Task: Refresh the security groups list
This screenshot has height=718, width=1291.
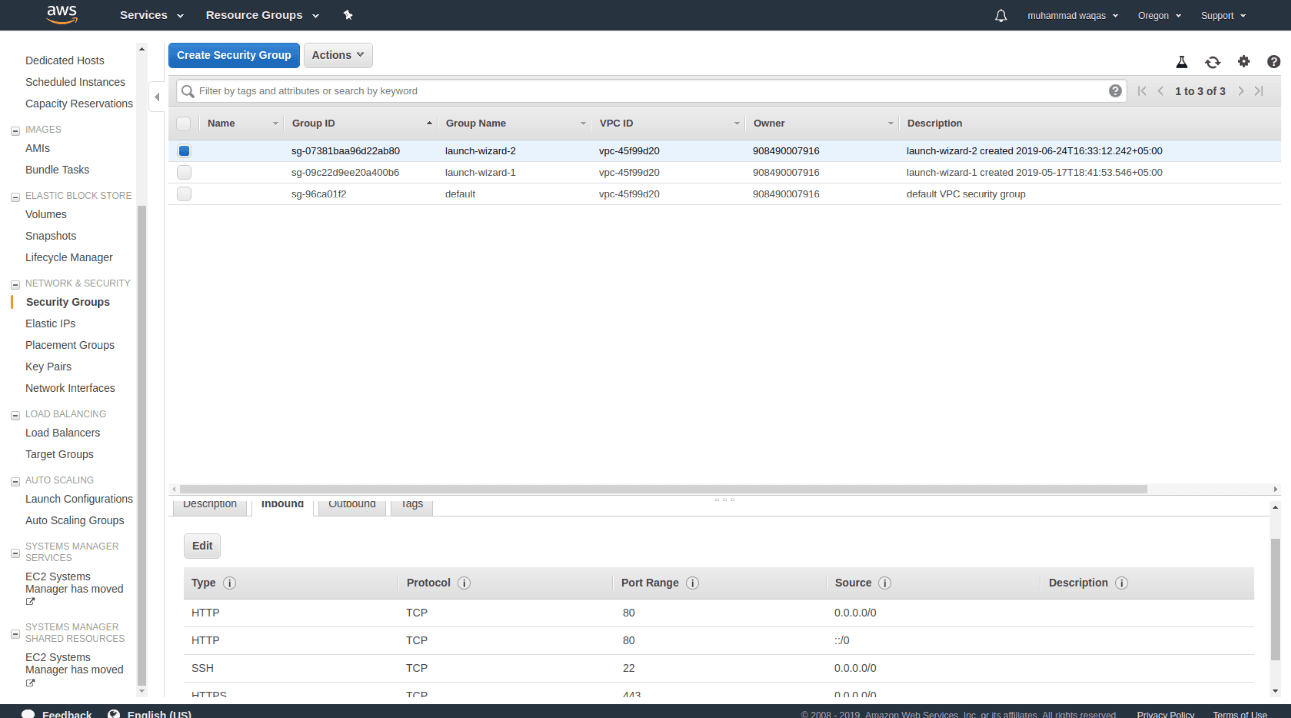Action: (1212, 61)
